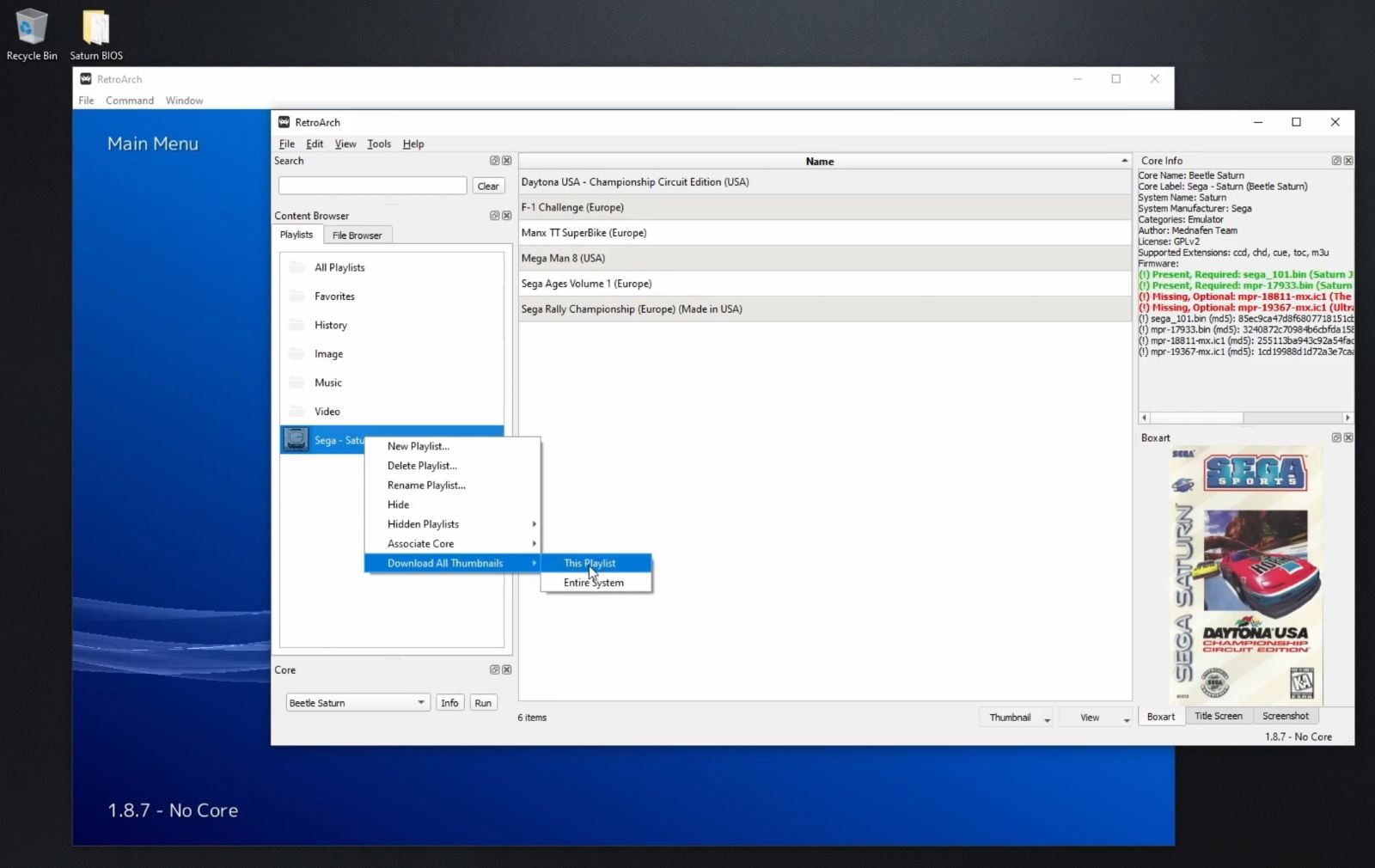Open the Window menu in the back RetroArch window
1375x868 pixels.
184,101
